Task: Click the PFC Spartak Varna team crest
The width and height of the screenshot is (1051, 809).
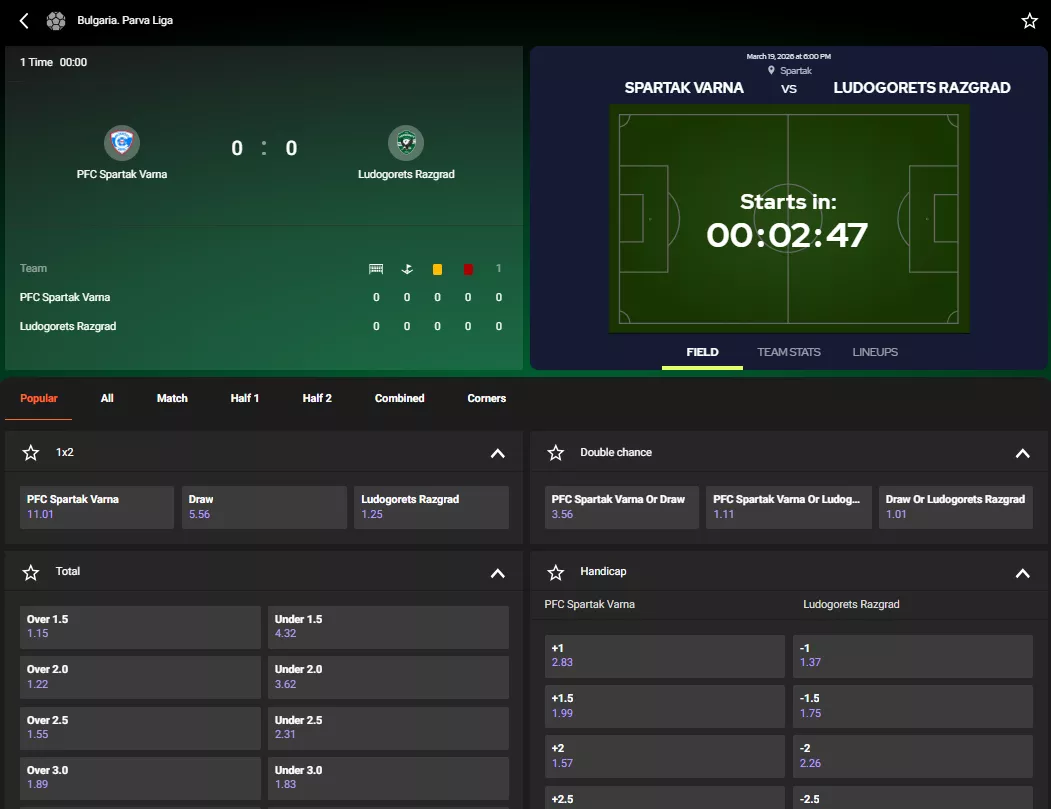Action: coord(121,143)
